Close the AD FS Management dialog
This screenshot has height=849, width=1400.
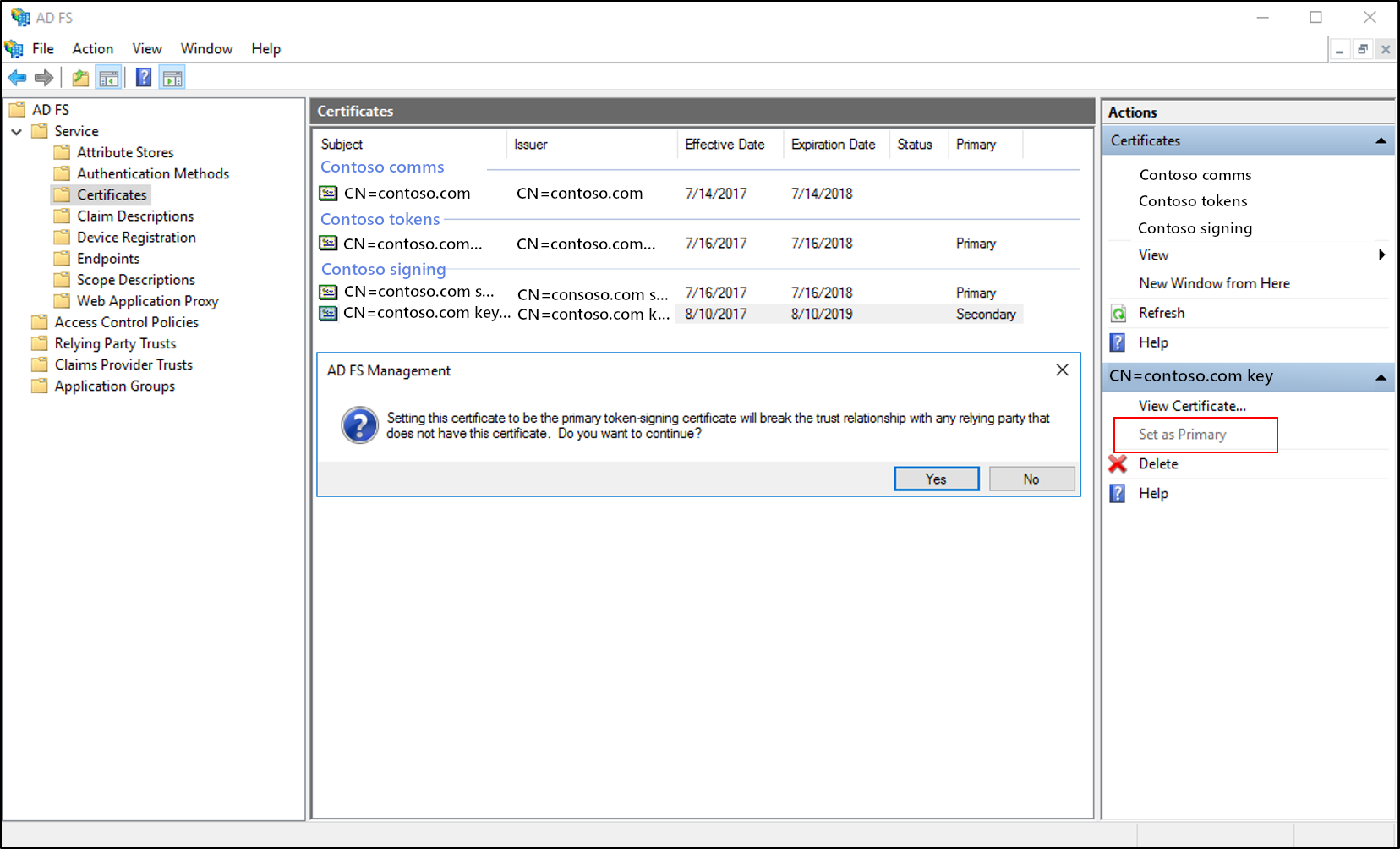coord(1062,370)
